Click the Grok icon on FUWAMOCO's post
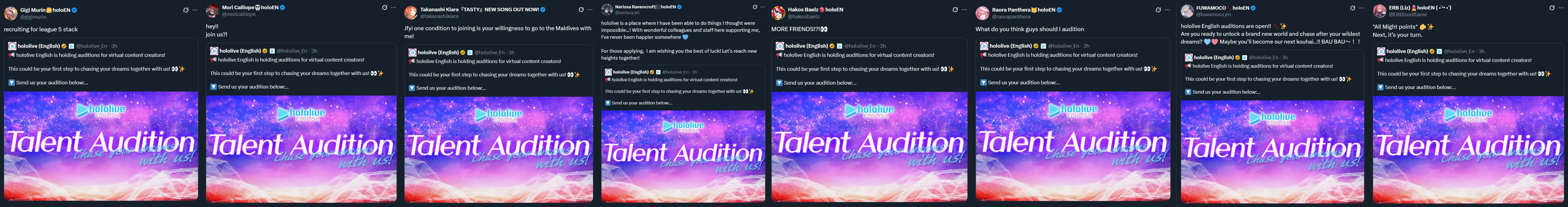Screen dimensions: 1568x207 [1352, 8]
